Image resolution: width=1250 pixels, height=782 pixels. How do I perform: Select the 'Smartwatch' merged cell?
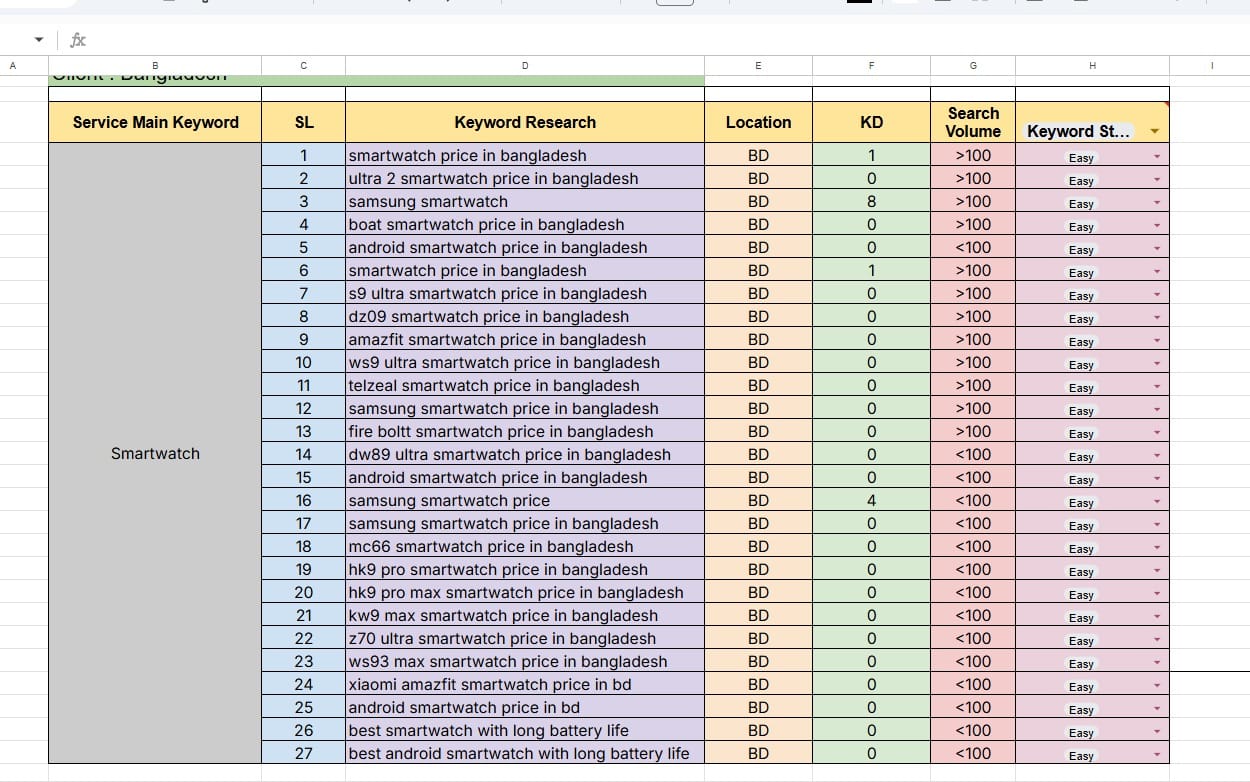(x=155, y=453)
